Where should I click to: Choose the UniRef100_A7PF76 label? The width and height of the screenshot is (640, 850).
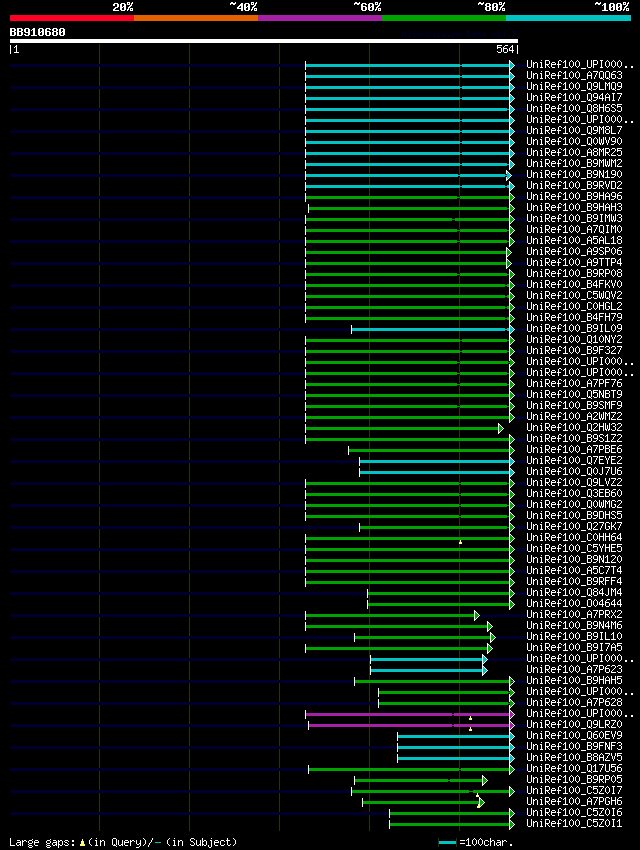coord(574,383)
